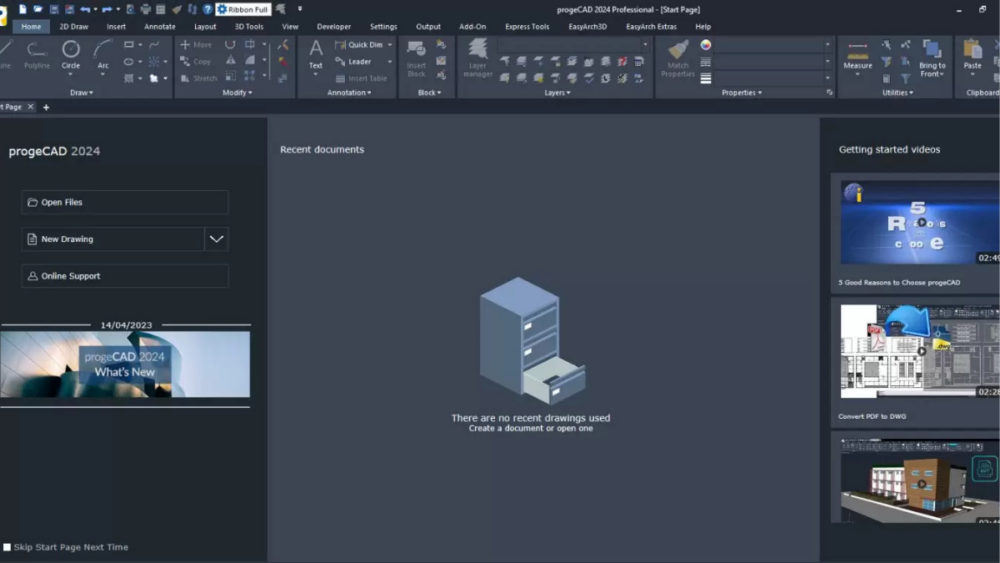Click the Leader annotation tool
This screenshot has width=1000, height=563.
(x=353, y=62)
